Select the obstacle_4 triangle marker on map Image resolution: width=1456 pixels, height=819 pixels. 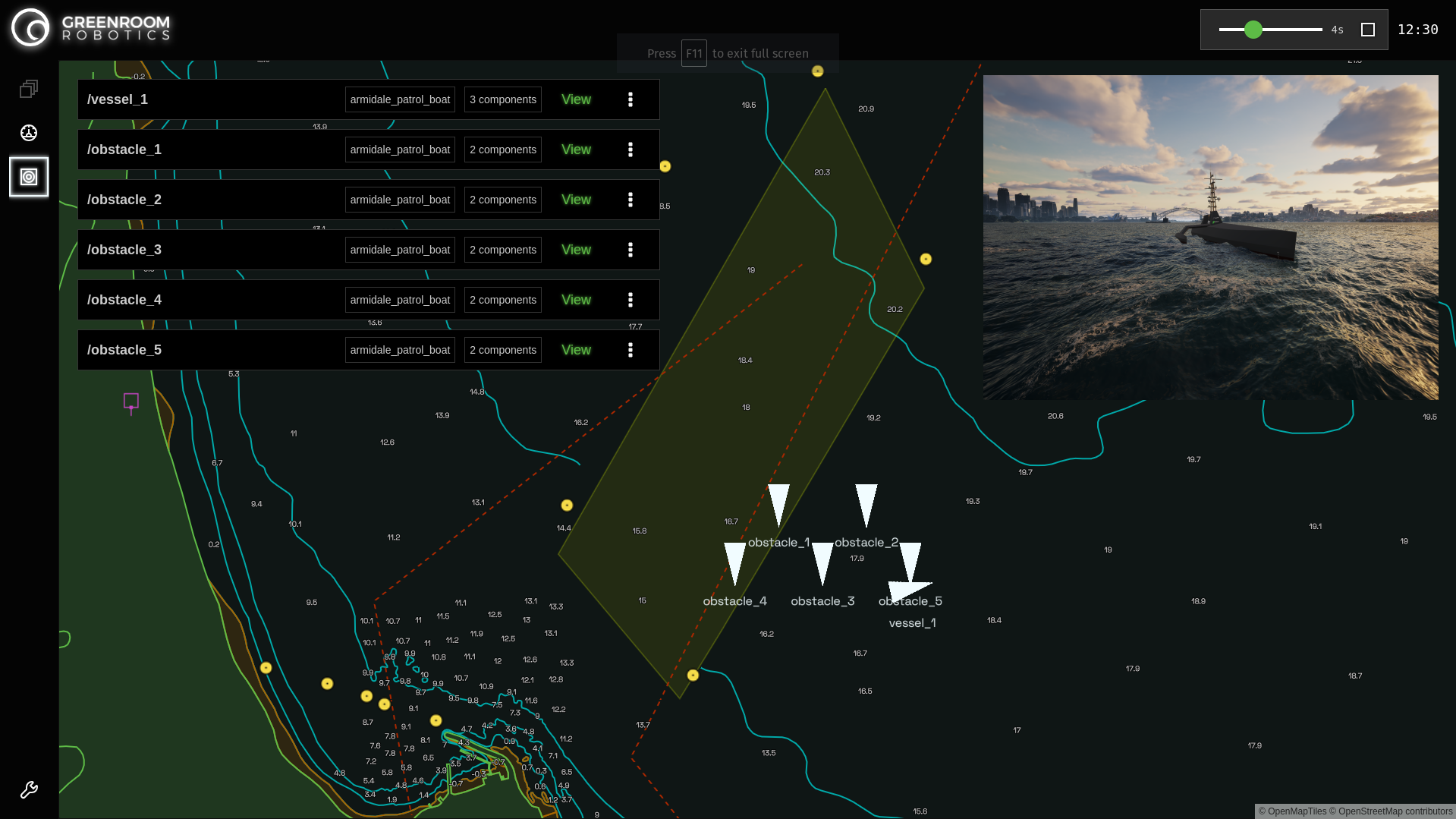point(734,562)
